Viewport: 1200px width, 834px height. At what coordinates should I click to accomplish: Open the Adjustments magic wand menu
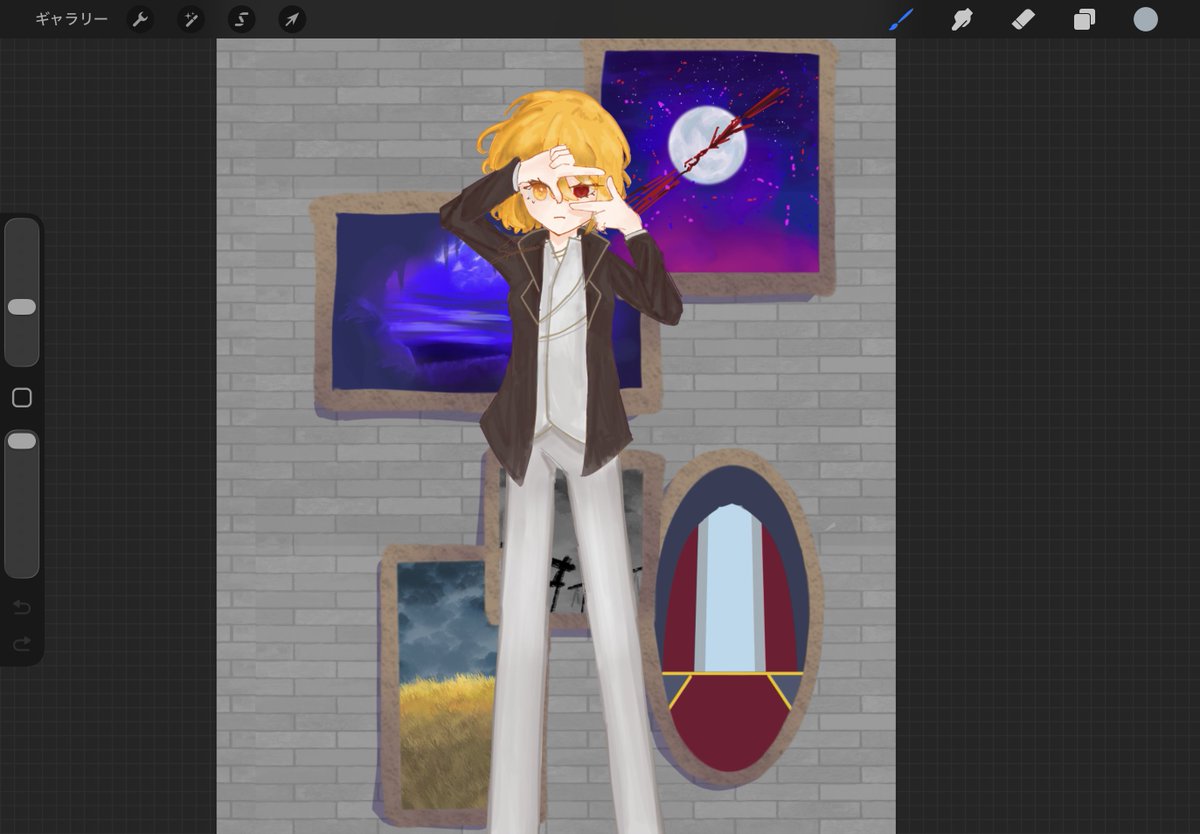point(191,19)
